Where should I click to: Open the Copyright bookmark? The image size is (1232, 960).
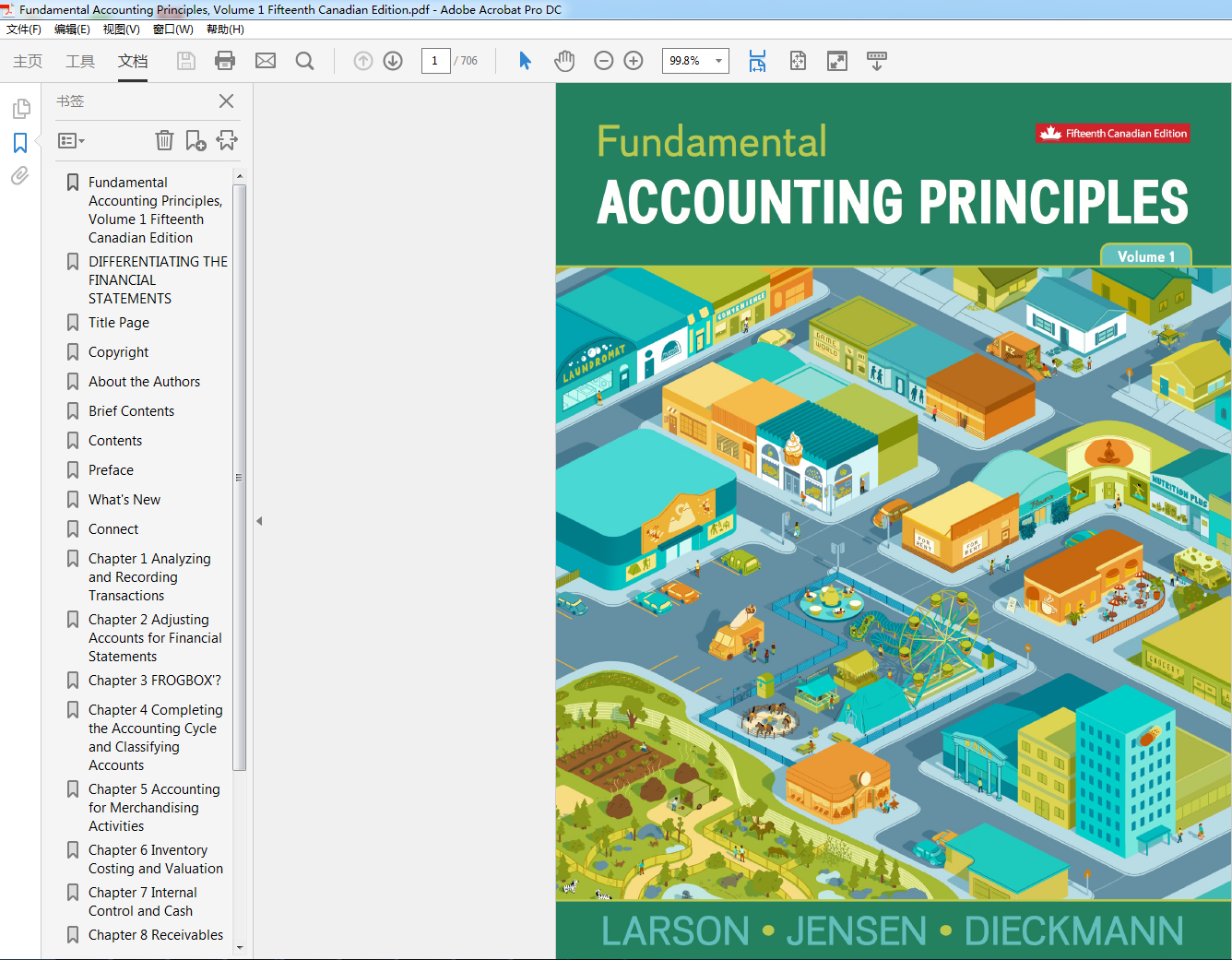pyautogui.click(x=119, y=352)
